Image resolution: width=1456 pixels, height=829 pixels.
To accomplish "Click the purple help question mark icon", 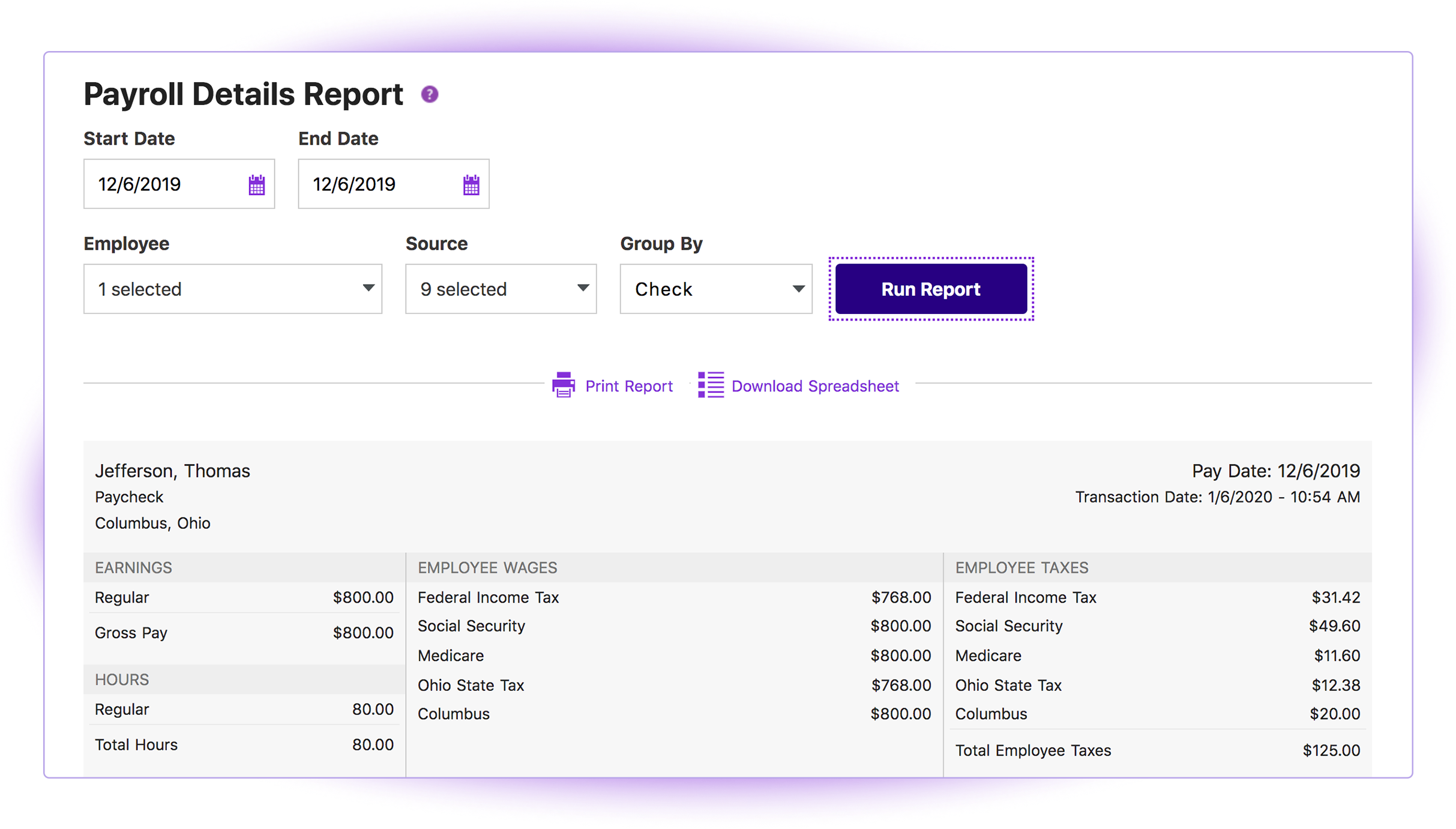I will click(x=429, y=94).
